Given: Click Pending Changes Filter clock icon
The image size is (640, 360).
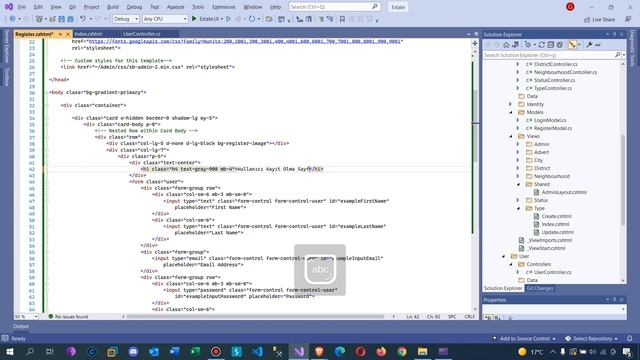Looking at the screenshot, I should 528,45.
